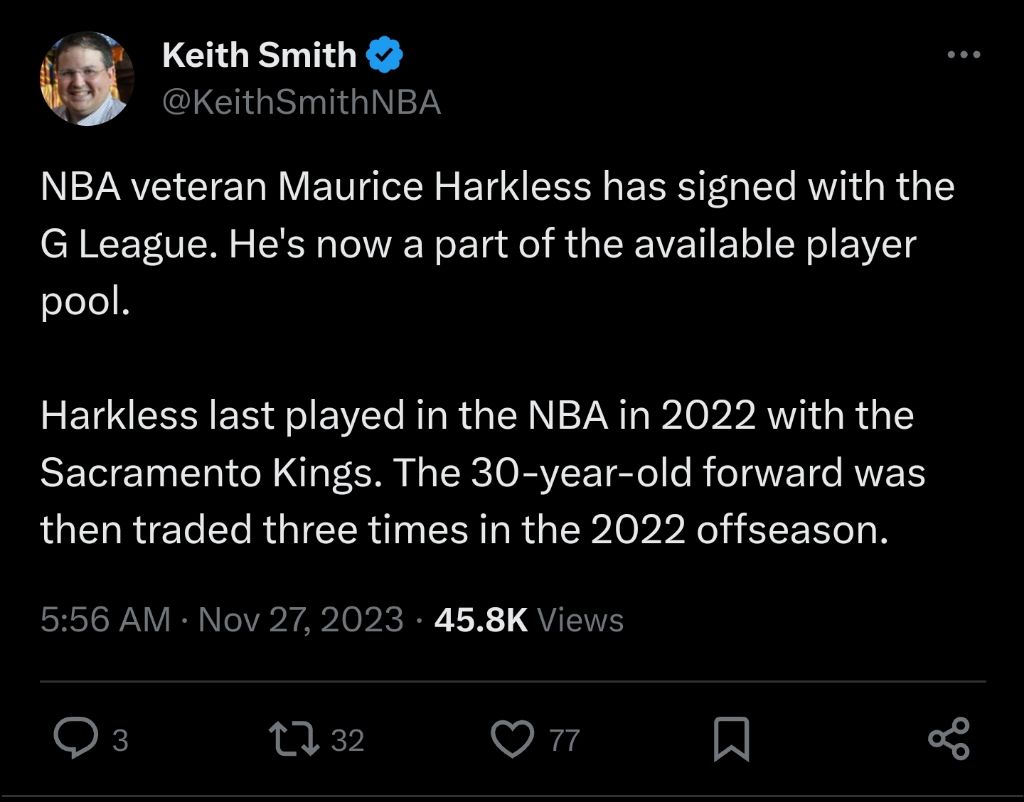Image resolution: width=1024 pixels, height=802 pixels.
Task: Visit the @KeithSmithNBA handle
Action: click(x=300, y=103)
